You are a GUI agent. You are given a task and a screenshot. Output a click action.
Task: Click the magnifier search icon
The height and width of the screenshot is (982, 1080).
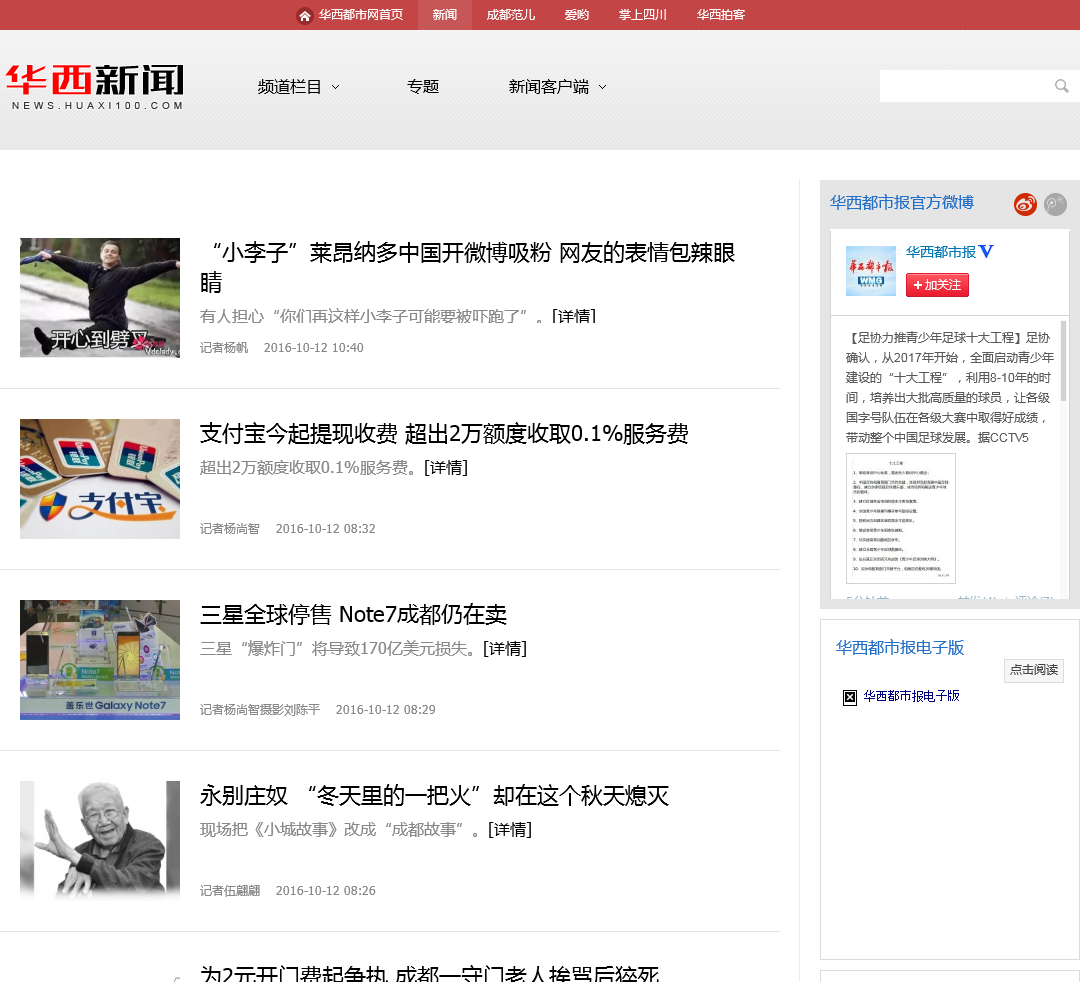[x=1061, y=86]
